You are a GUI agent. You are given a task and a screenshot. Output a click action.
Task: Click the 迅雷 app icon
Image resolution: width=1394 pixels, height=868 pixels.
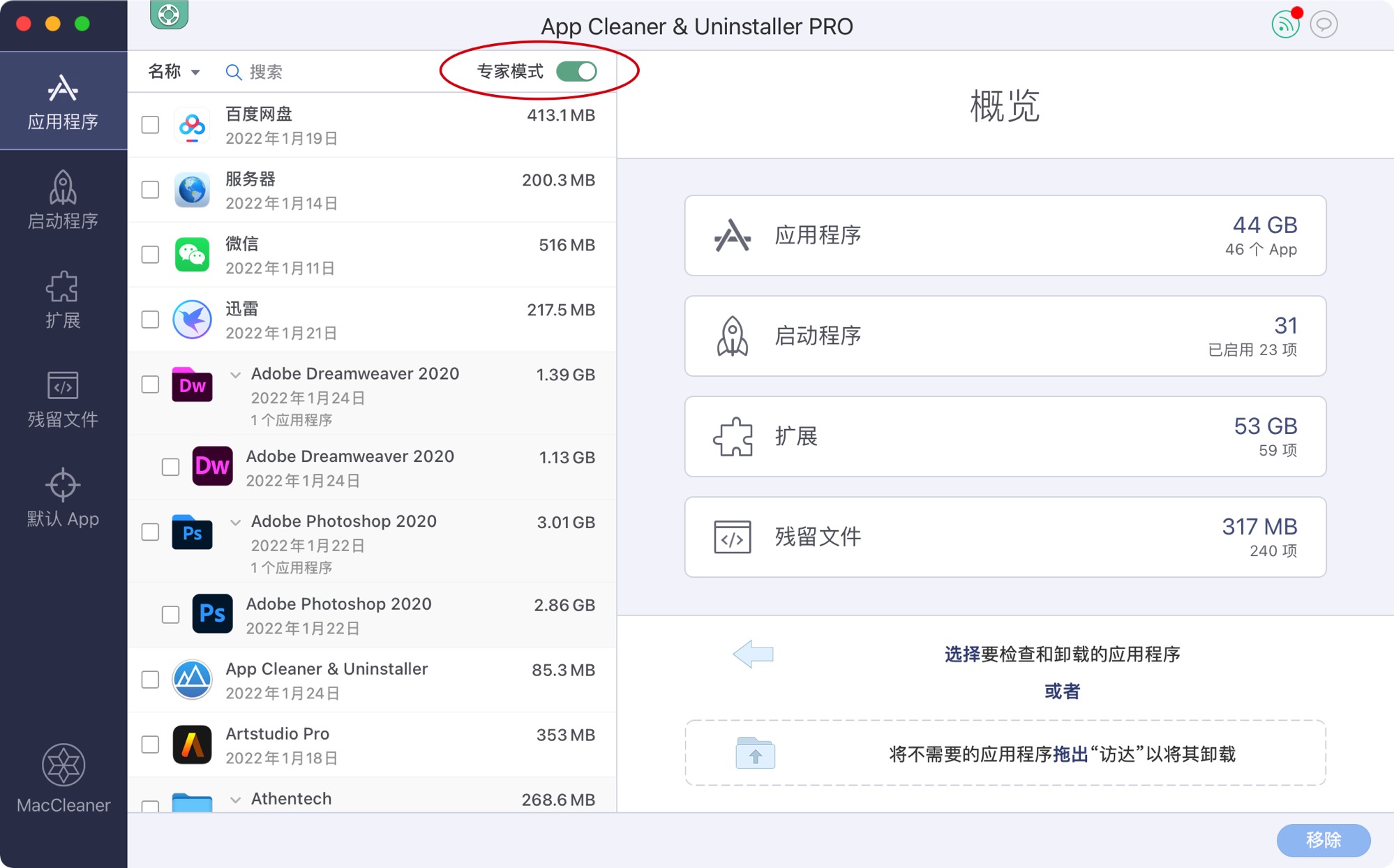pos(192,320)
